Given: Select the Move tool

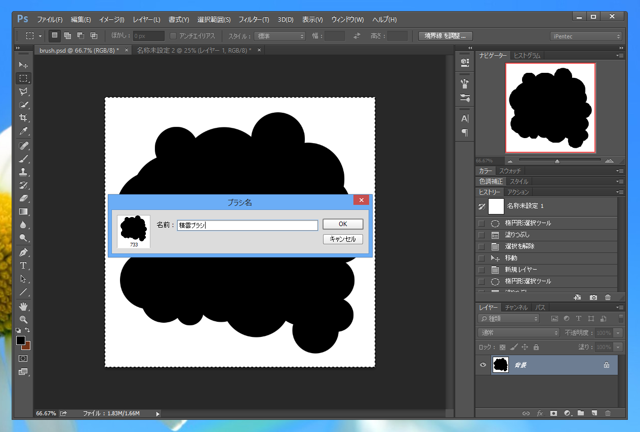Looking at the screenshot, I should tap(23, 65).
